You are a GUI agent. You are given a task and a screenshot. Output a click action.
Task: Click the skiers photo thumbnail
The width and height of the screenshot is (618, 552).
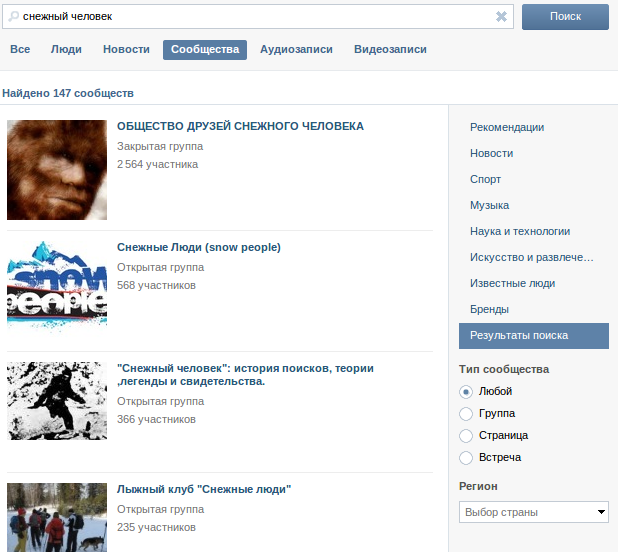click(x=57, y=517)
